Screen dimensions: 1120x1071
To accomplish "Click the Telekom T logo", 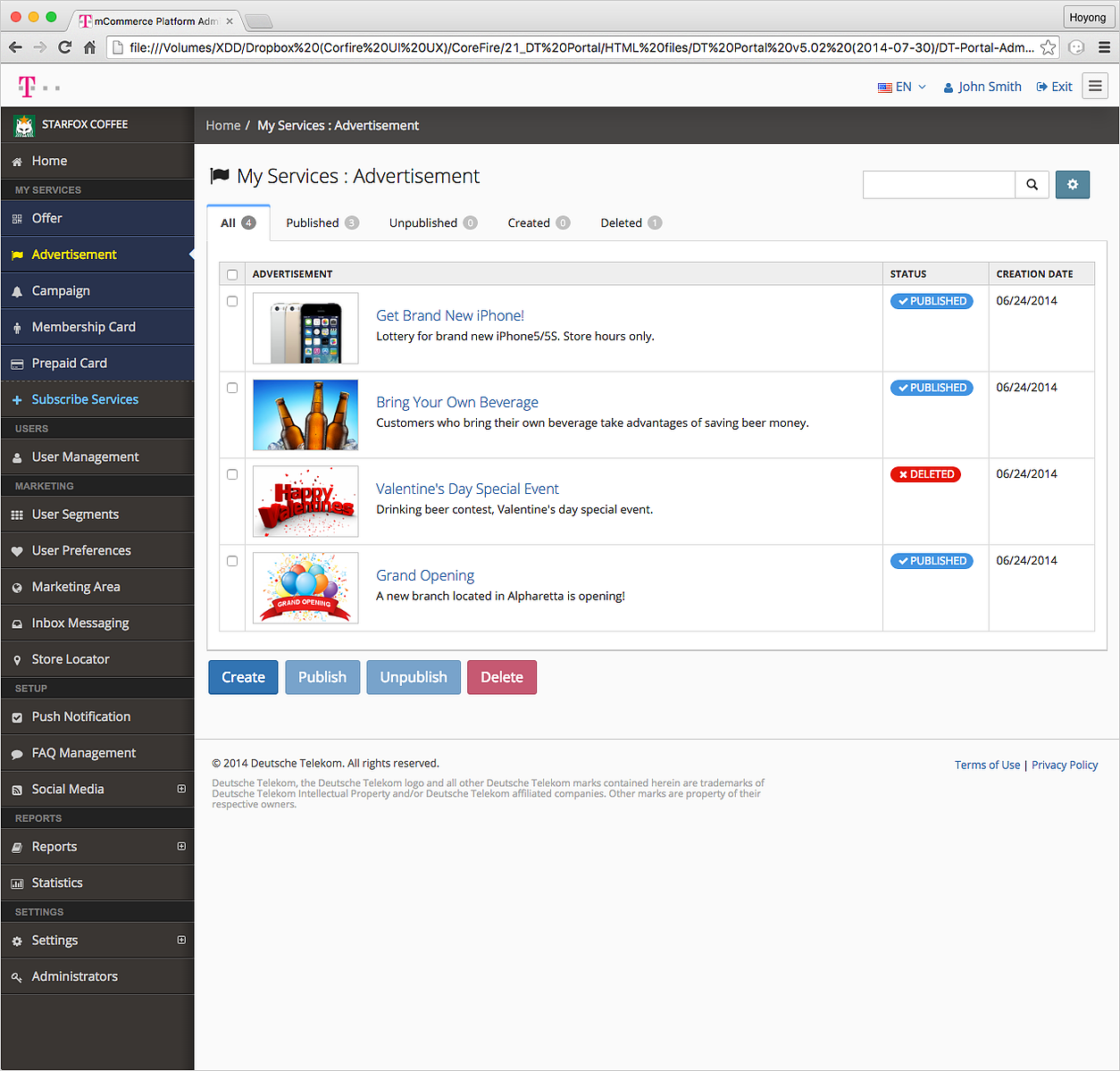I will coord(28,86).
